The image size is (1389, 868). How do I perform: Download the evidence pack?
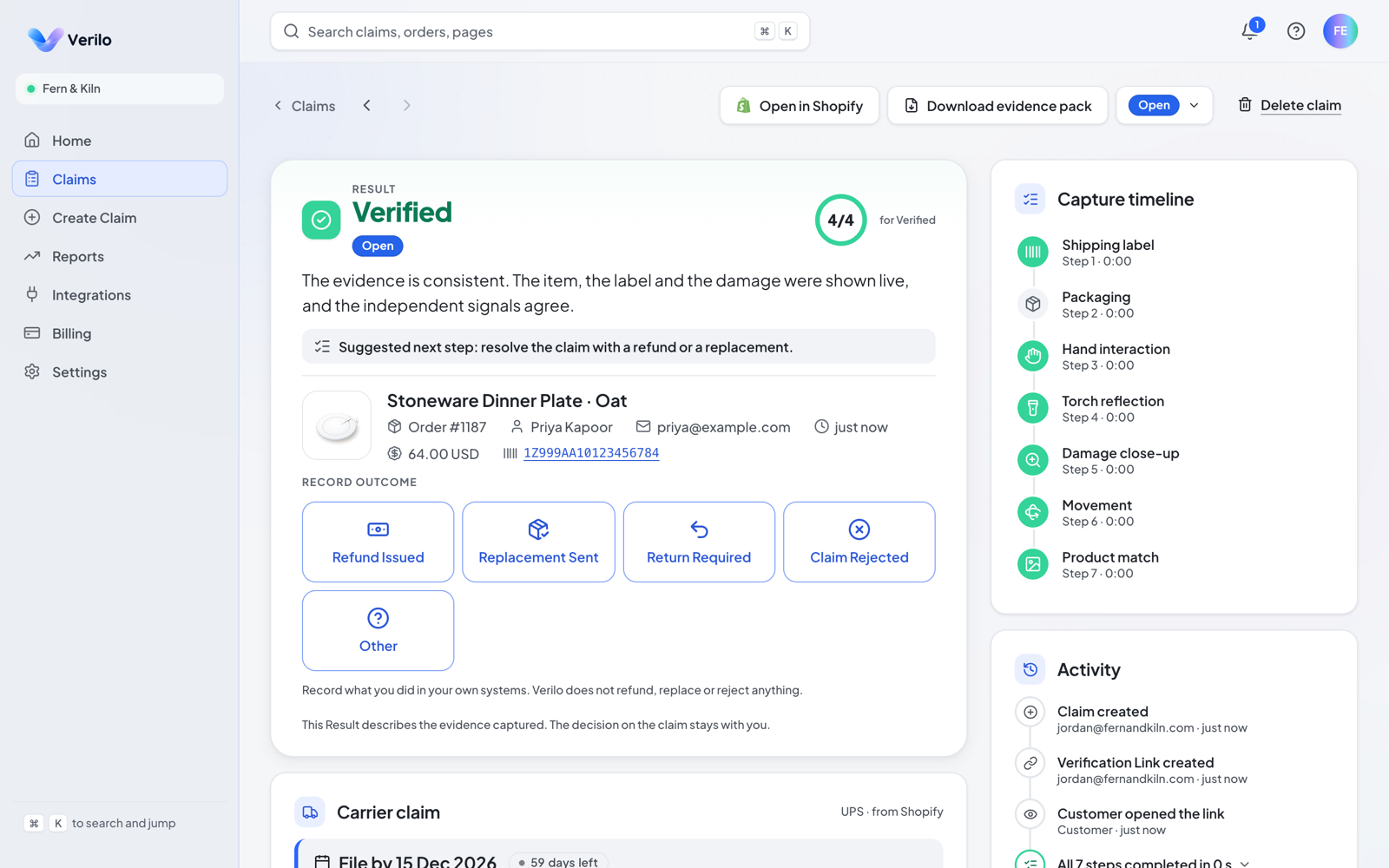tap(997, 105)
